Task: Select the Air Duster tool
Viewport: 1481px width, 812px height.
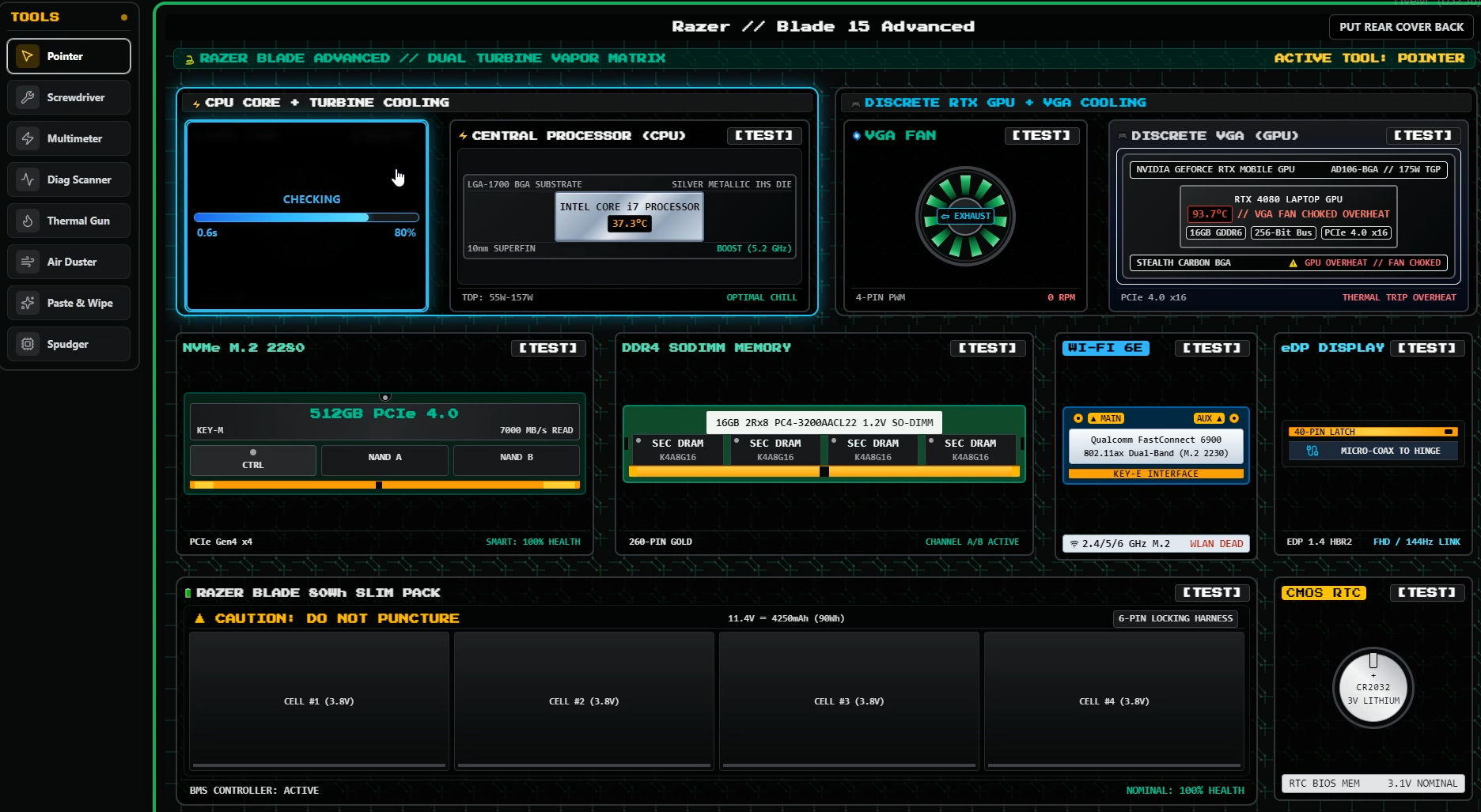Action: pyautogui.click(x=69, y=262)
